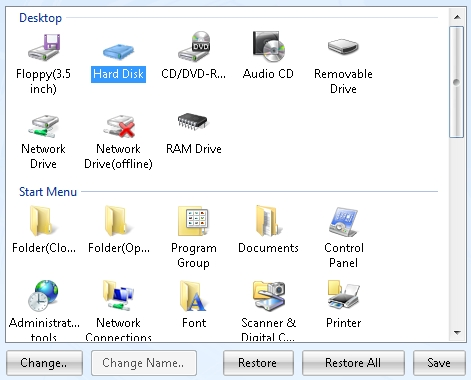Viewport: 471px width, 380px height.
Task: Click the CD/DVD-R... label text
Action: tap(193, 74)
